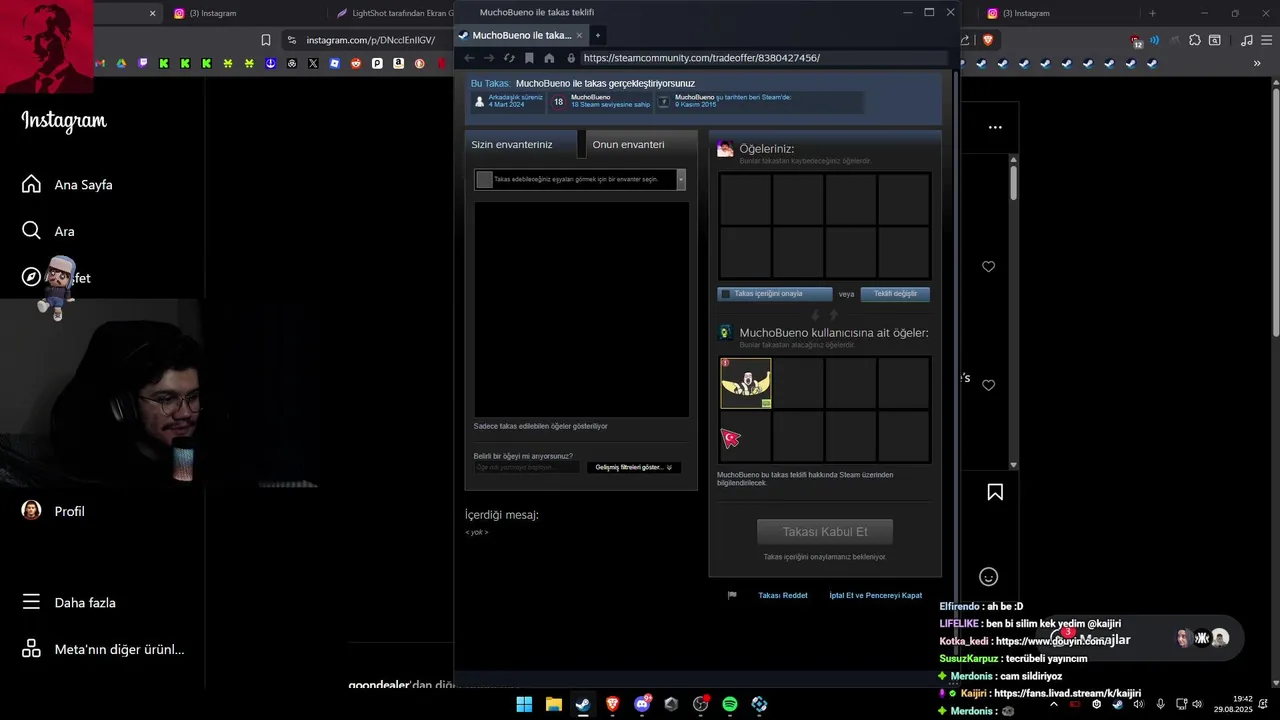The image size is (1280, 720).
Task: Open the emoji picker in Instagram comments
Action: (x=988, y=577)
